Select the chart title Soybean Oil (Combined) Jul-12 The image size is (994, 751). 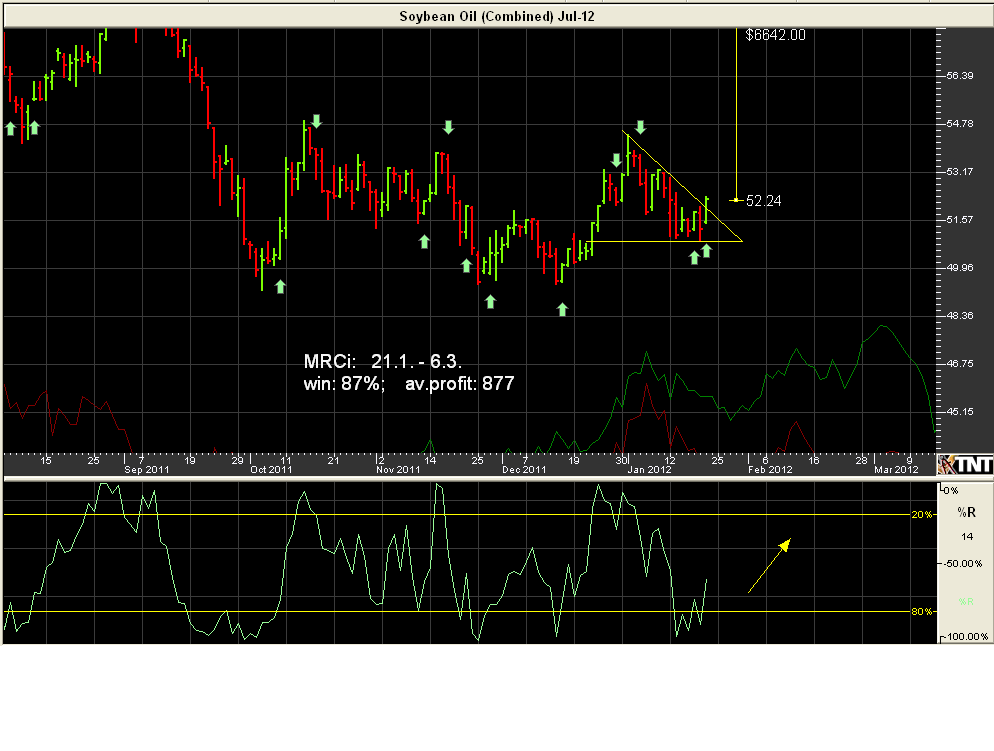[x=497, y=16]
